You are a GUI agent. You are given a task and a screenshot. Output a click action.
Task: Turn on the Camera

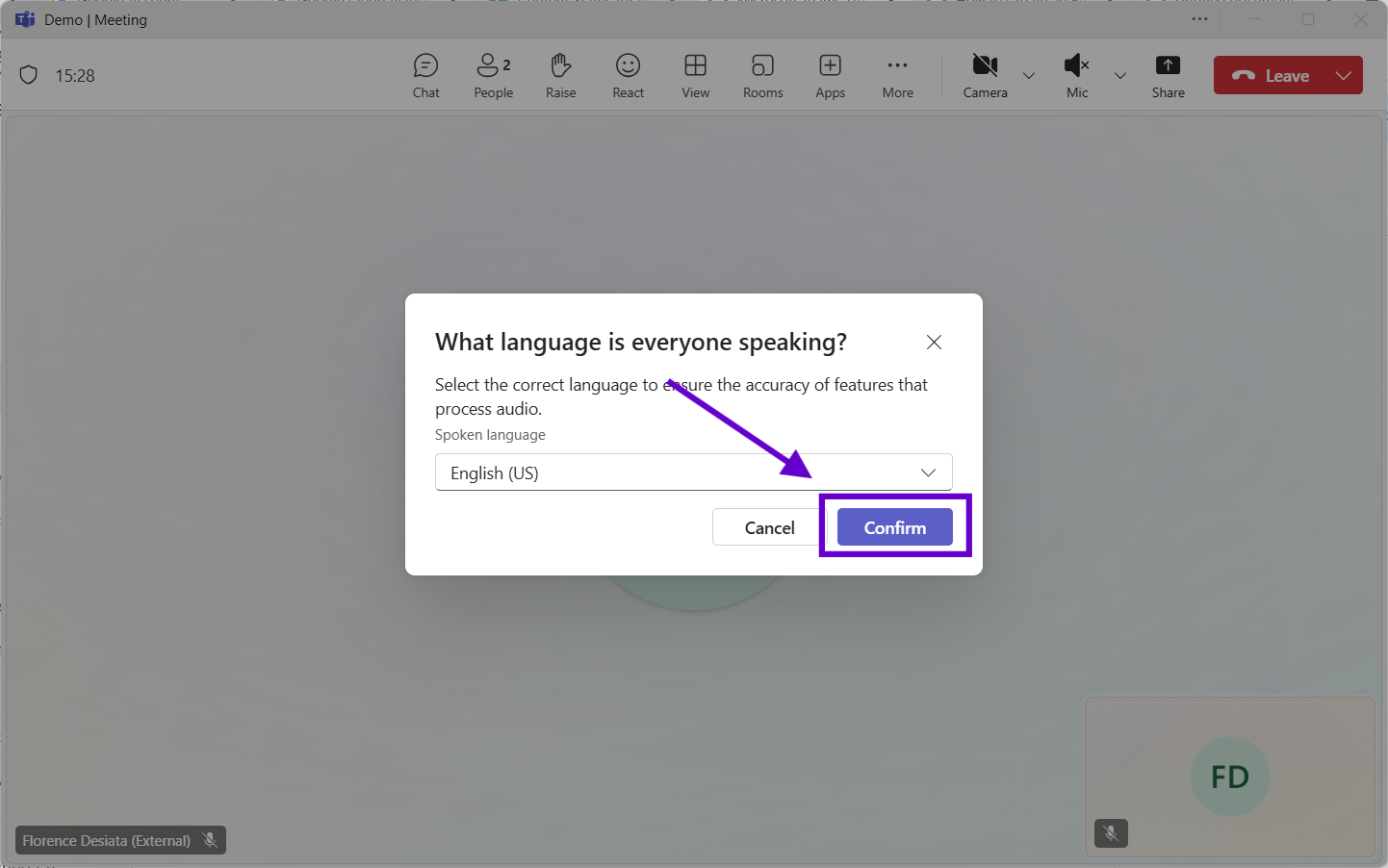(x=985, y=76)
